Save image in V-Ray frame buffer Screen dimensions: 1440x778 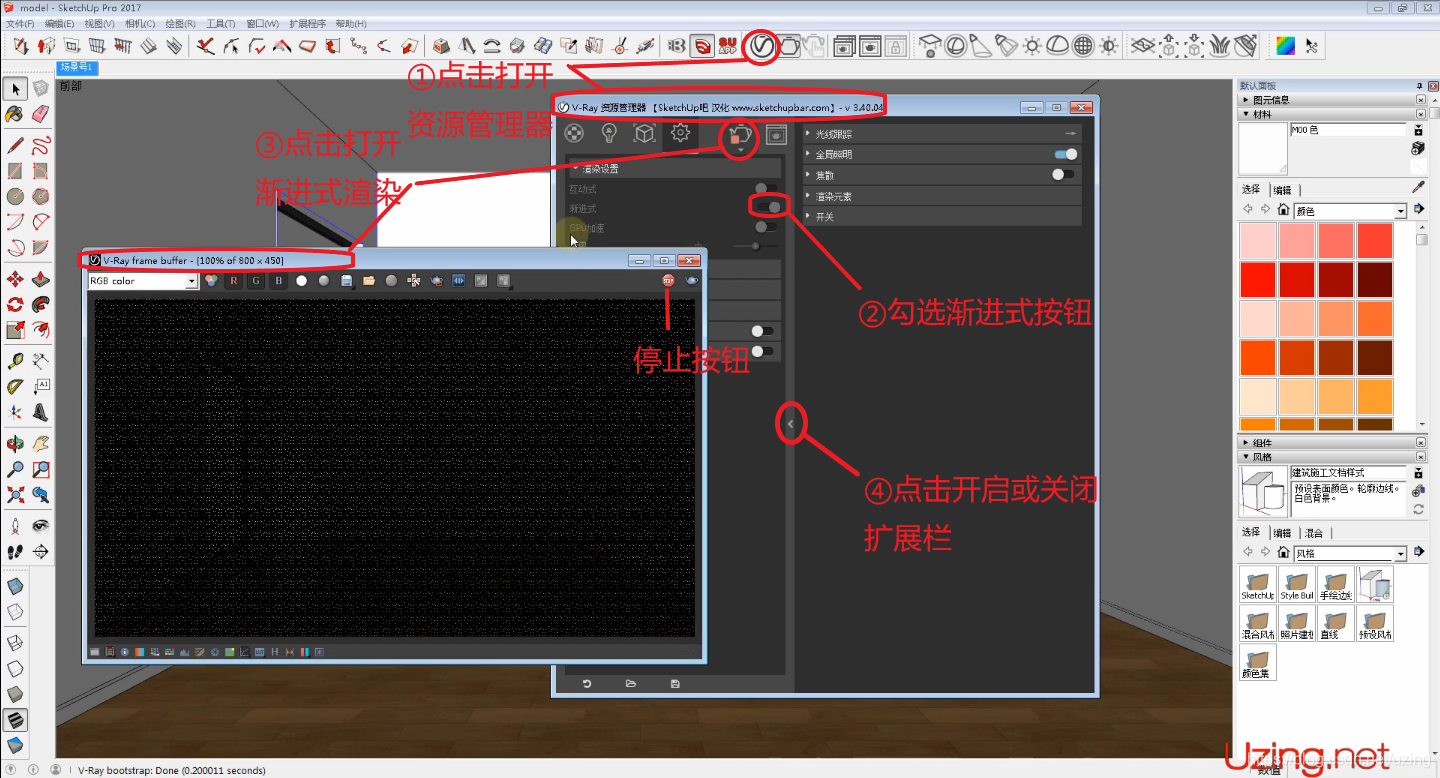pyautogui.click(x=347, y=281)
